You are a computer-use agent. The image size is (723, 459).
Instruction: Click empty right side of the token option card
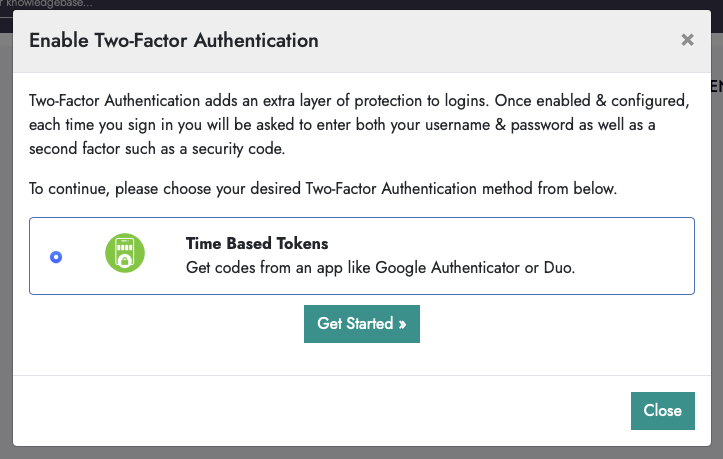coord(640,256)
